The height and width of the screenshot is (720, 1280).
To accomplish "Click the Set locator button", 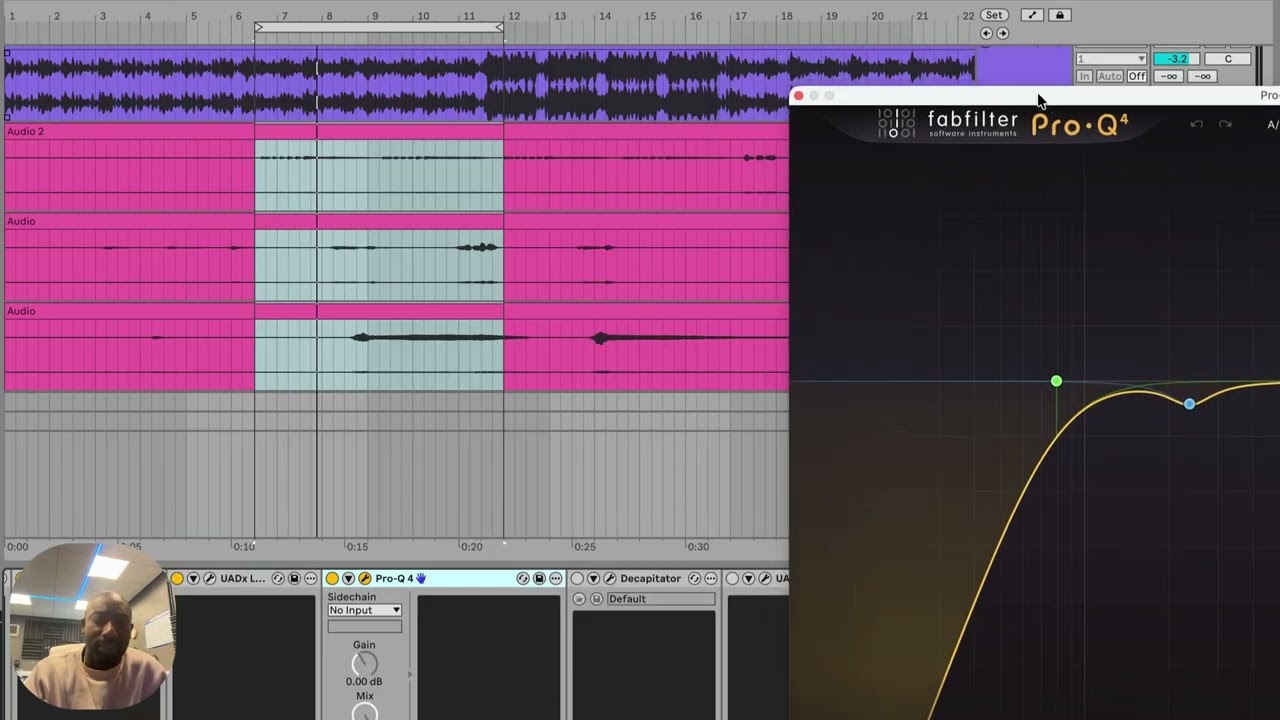I will coord(993,15).
